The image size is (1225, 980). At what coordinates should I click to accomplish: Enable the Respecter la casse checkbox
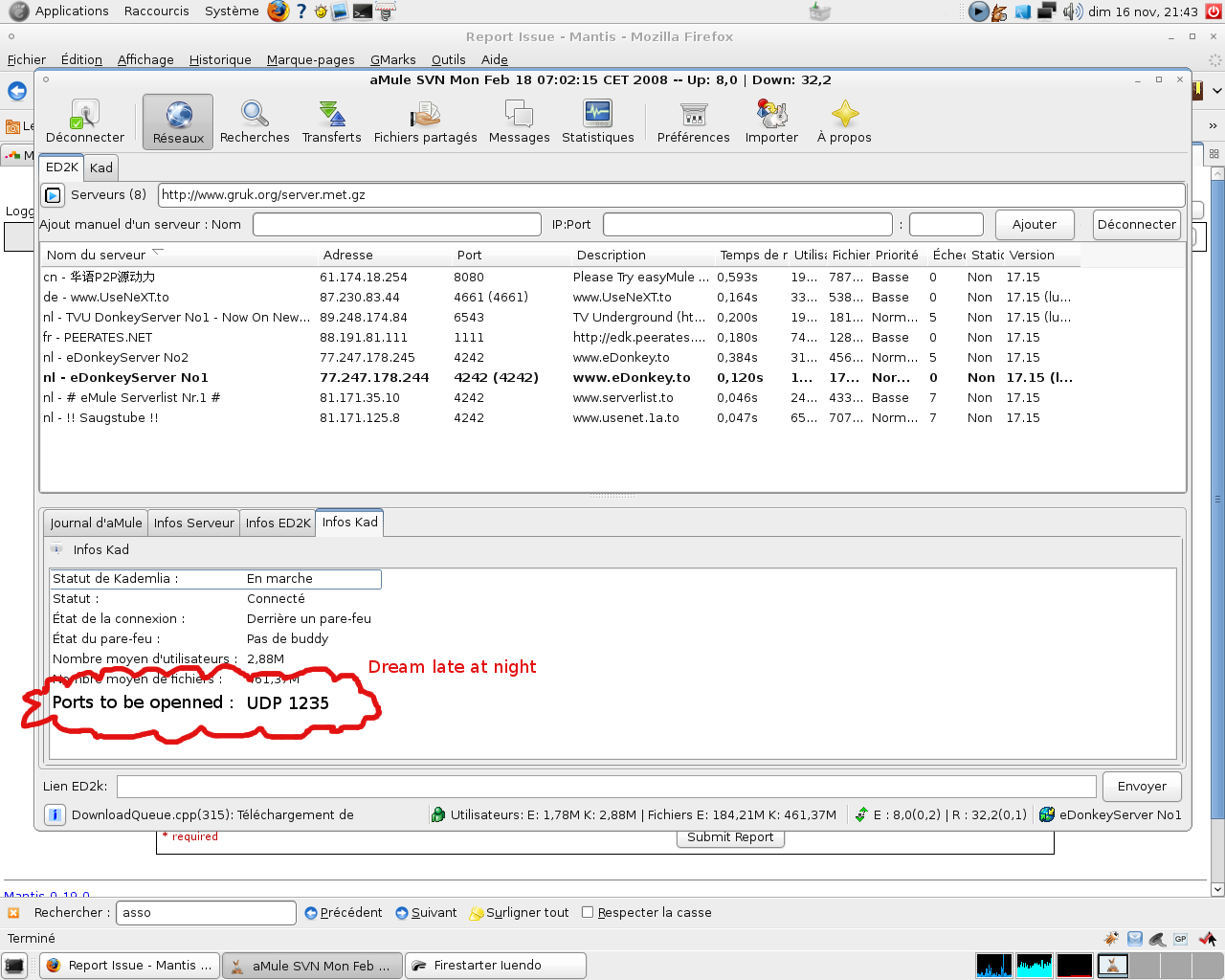point(588,913)
